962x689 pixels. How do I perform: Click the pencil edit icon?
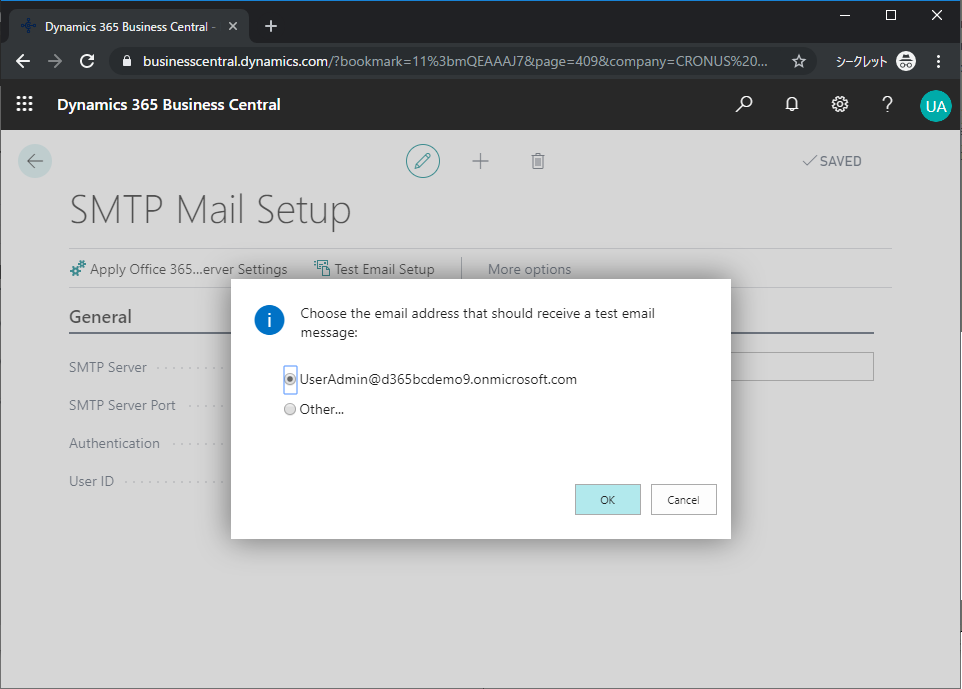tap(423, 161)
